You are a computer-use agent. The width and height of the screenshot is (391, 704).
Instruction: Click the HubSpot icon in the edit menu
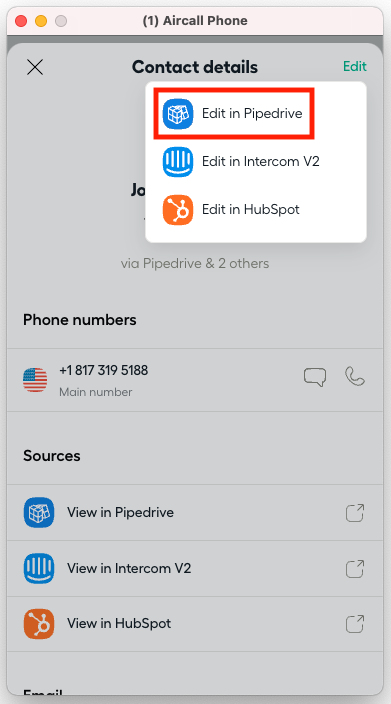tap(178, 210)
